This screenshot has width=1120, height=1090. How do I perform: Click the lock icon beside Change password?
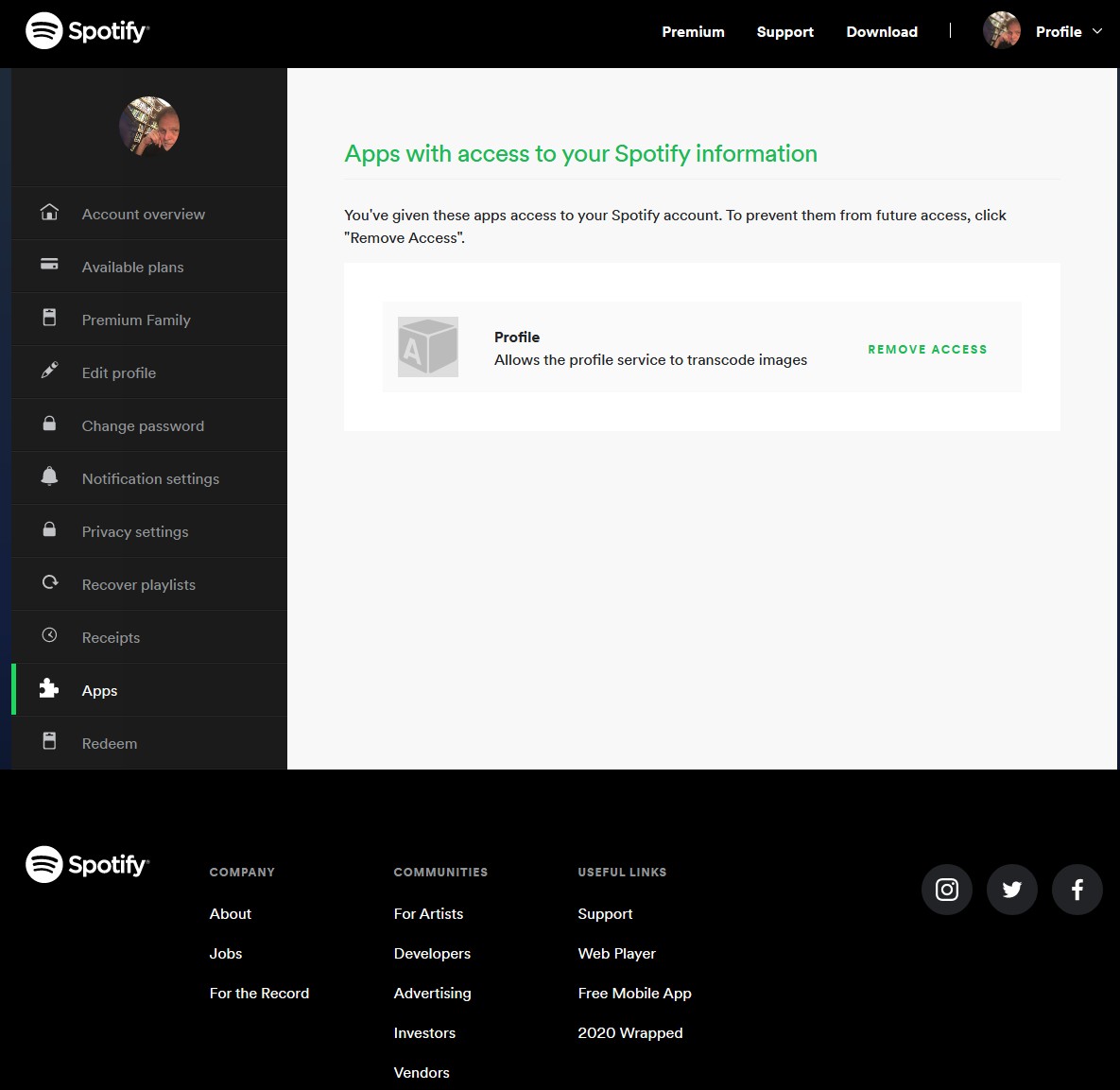coord(49,423)
